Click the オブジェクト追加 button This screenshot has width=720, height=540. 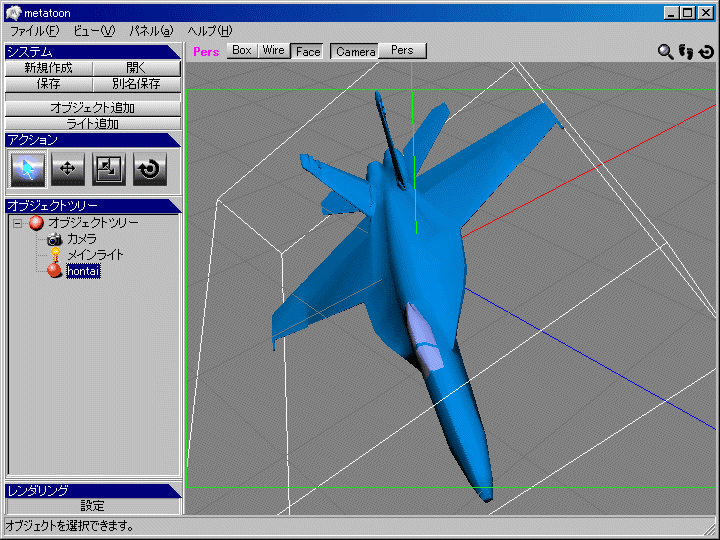[x=93, y=108]
